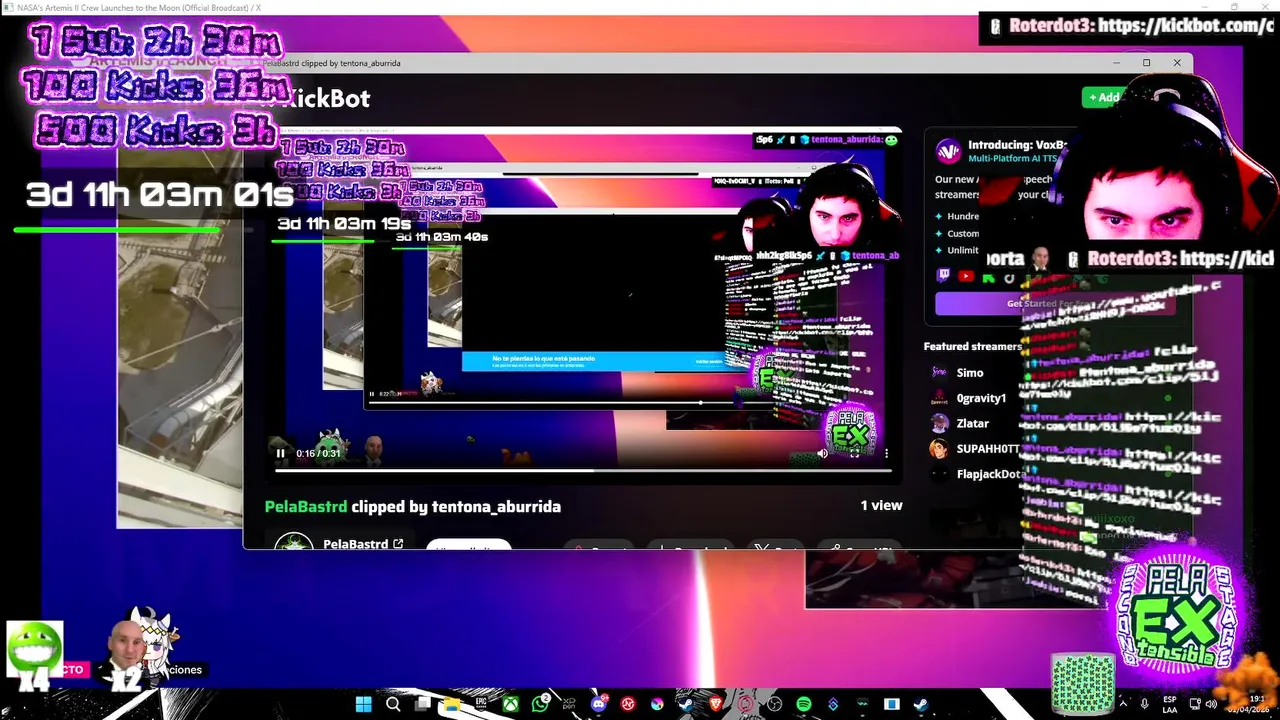Select featured streamer Simo
This screenshot has width=1280, height=720.
point(969,372)
